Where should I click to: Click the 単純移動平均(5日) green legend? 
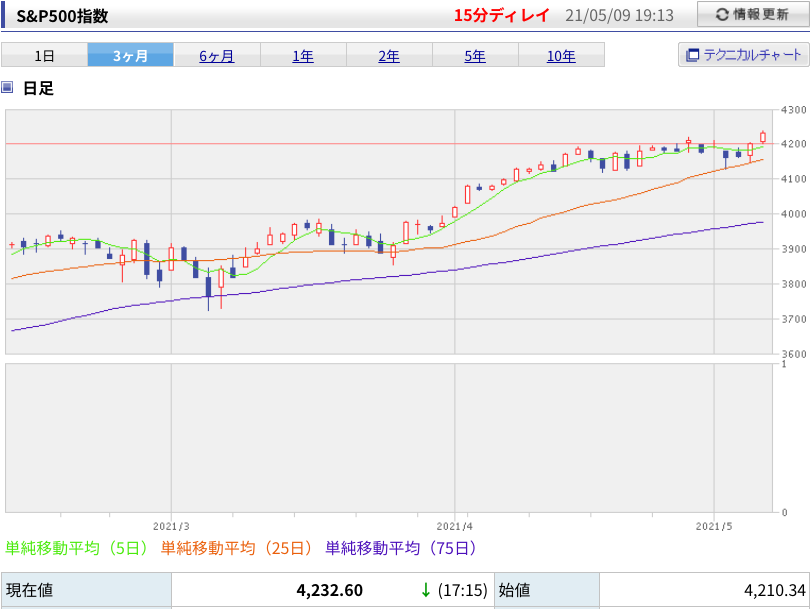pos(77,547)
